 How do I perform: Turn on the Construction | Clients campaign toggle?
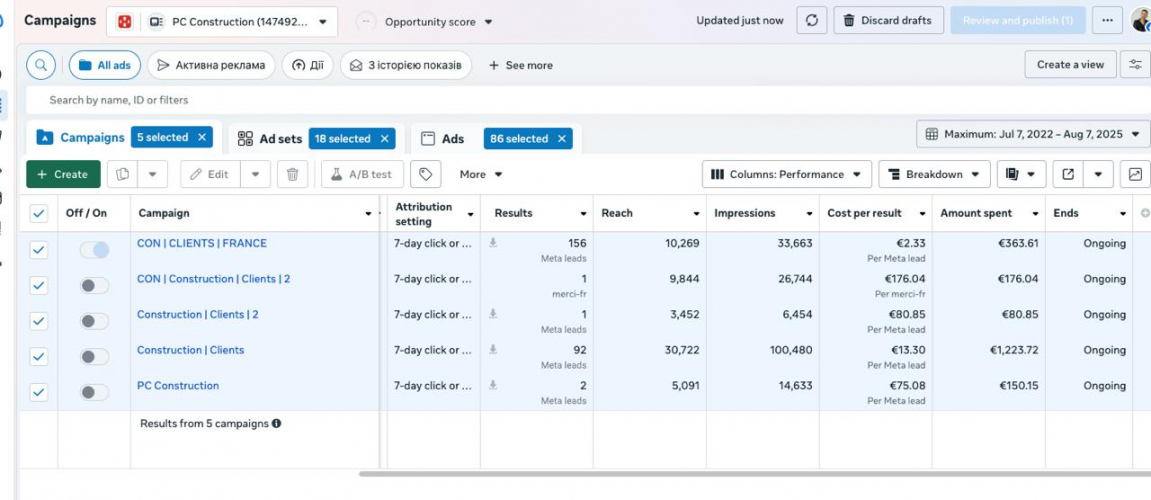(95, 357)
